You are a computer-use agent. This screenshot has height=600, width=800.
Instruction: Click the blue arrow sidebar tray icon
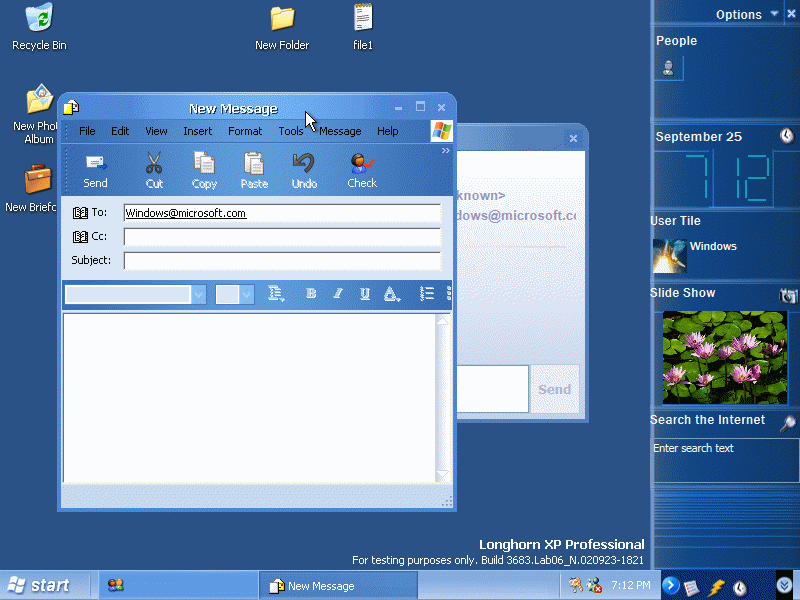671,585
